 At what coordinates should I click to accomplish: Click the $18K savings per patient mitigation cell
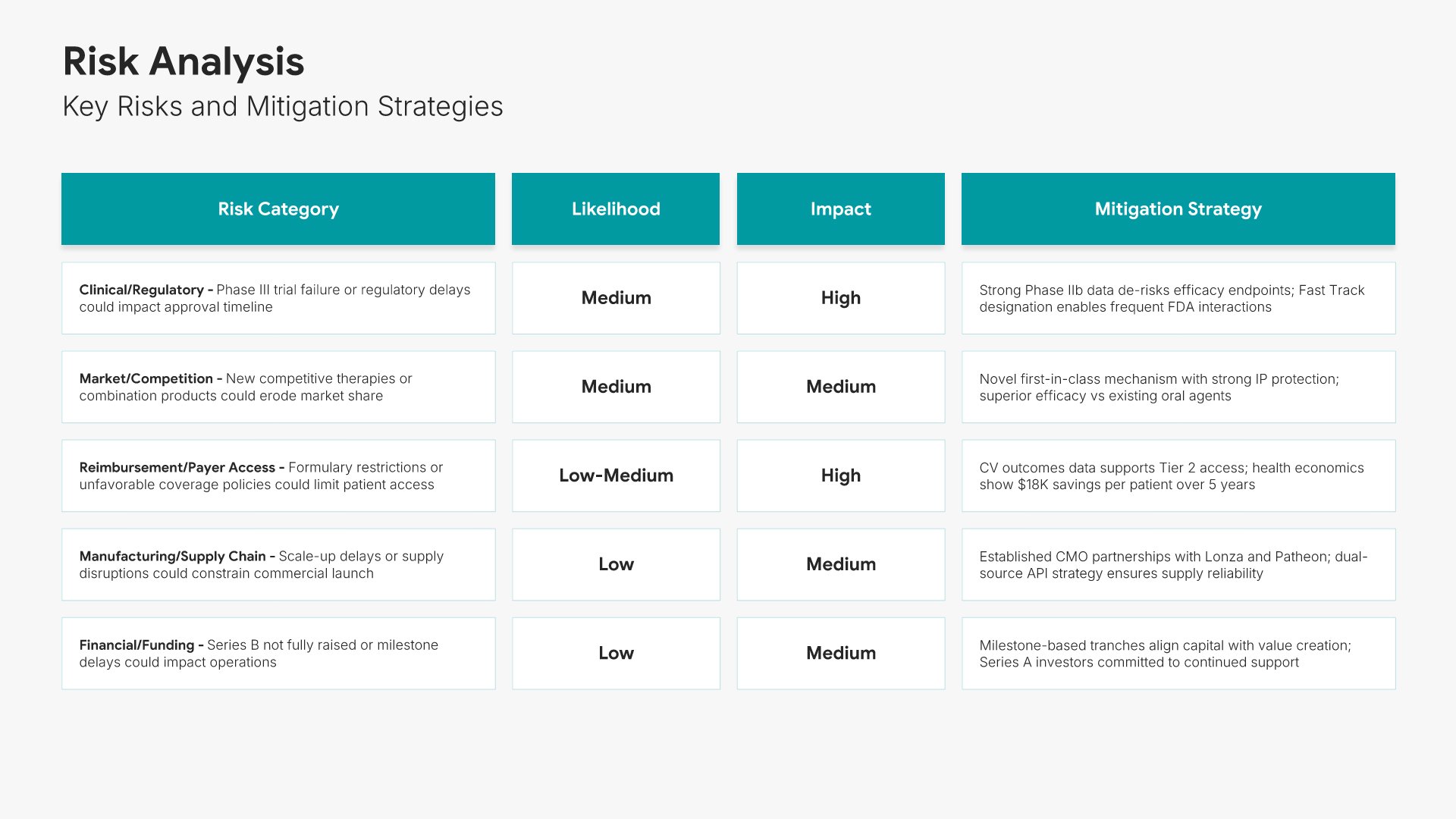click(x=1178, y=475)
